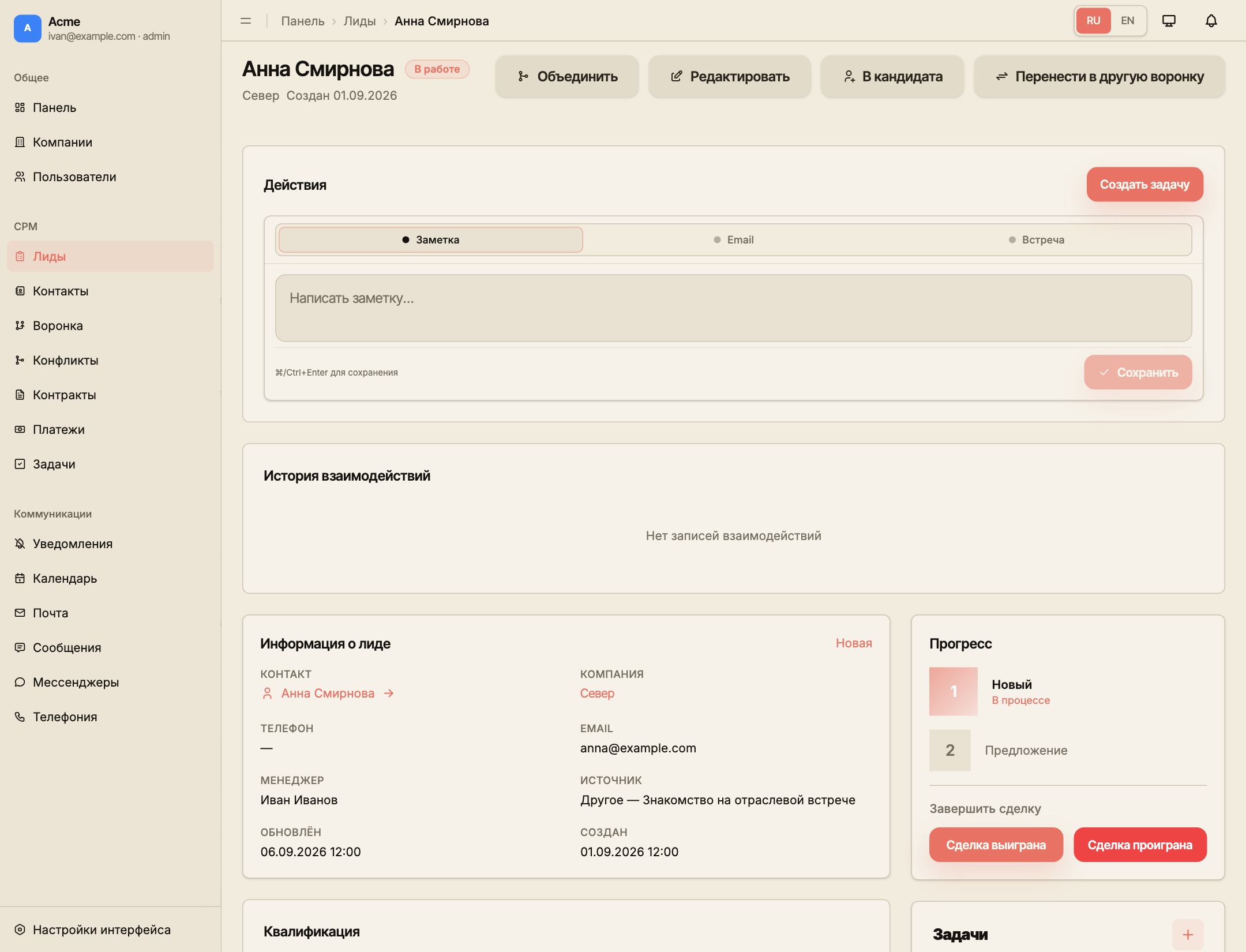Open the Север company link
This screenshot has width=1246, height=952.
tap(597, 693)
